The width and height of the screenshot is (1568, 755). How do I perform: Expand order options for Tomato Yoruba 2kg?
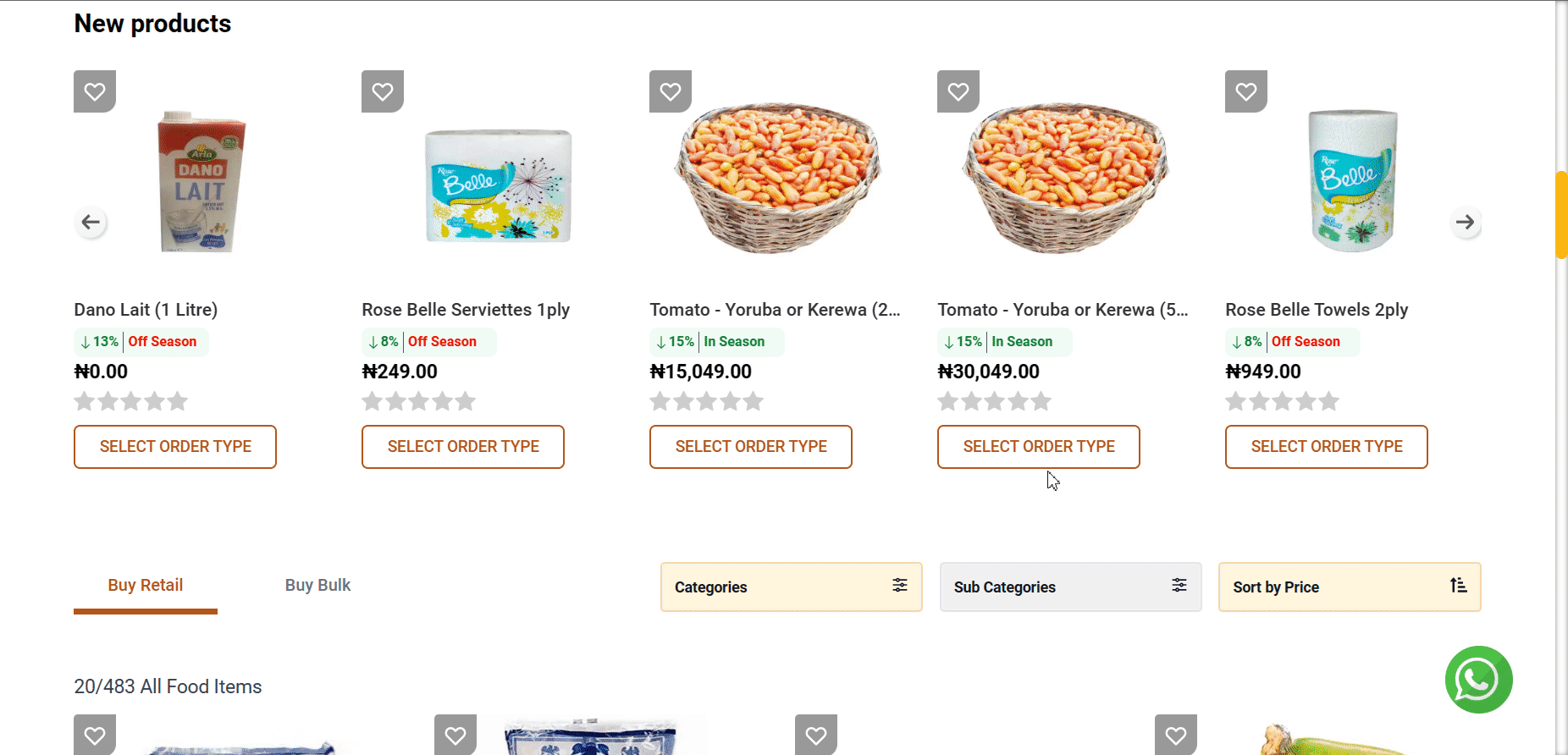point(750,446)
